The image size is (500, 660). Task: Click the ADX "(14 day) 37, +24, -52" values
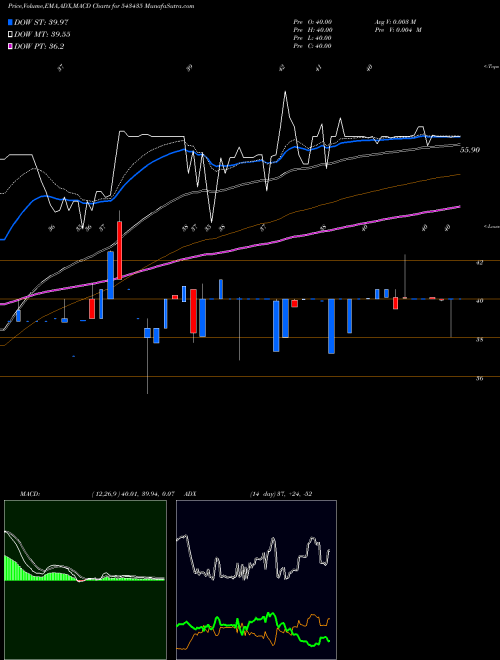(x=281, y=494)
